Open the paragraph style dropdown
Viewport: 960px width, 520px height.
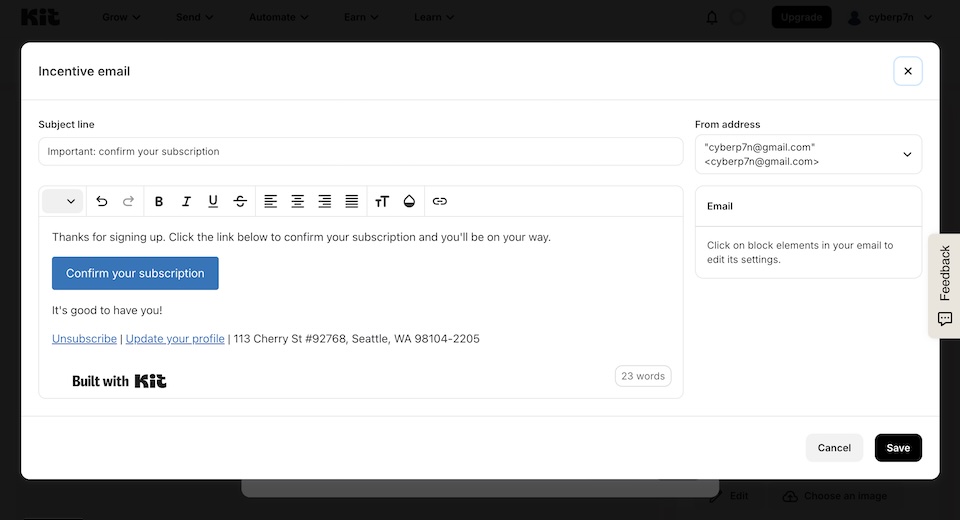tap(62, 201)
